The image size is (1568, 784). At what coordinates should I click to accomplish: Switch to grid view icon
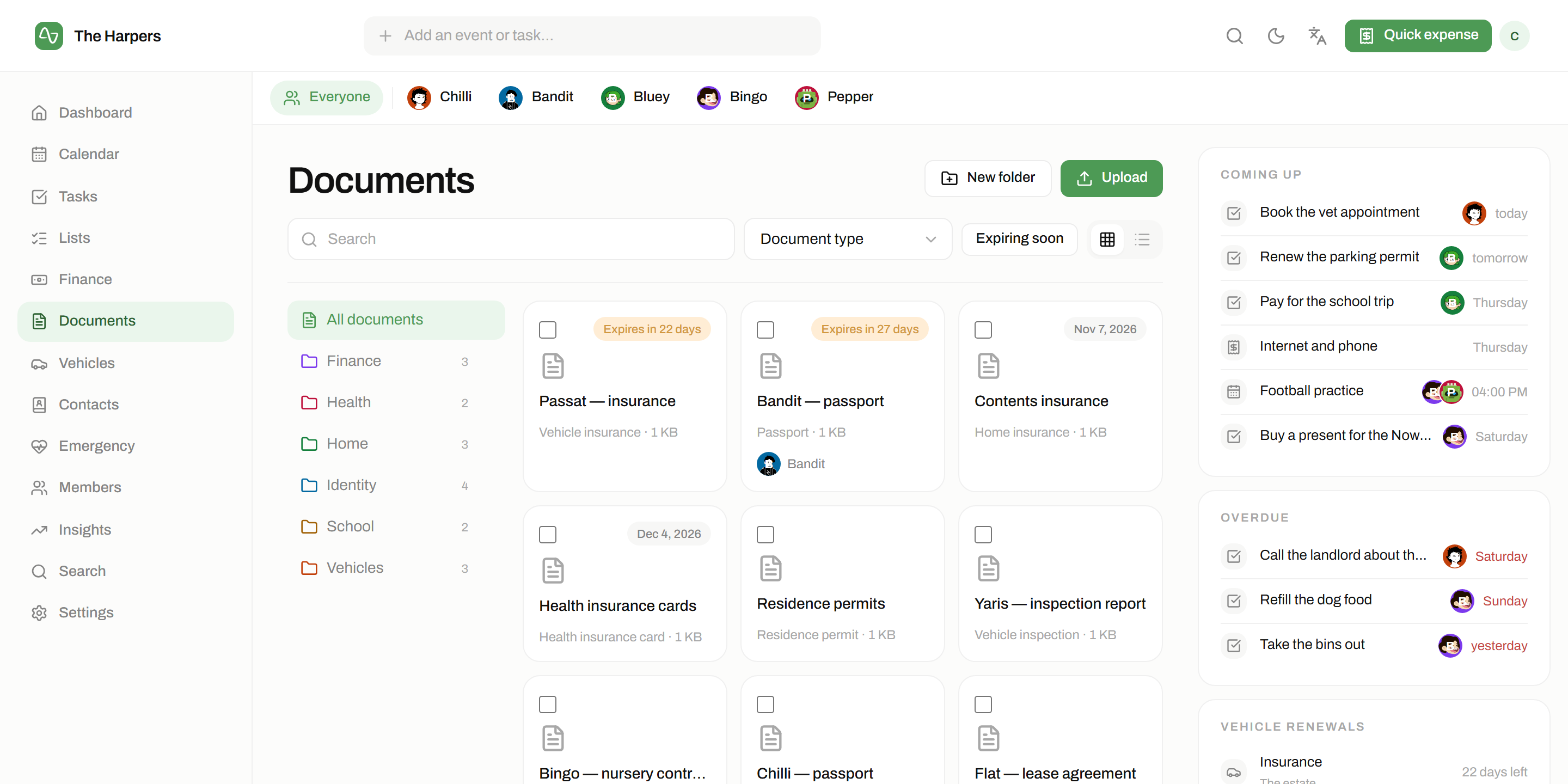[x=1107, y=239]
